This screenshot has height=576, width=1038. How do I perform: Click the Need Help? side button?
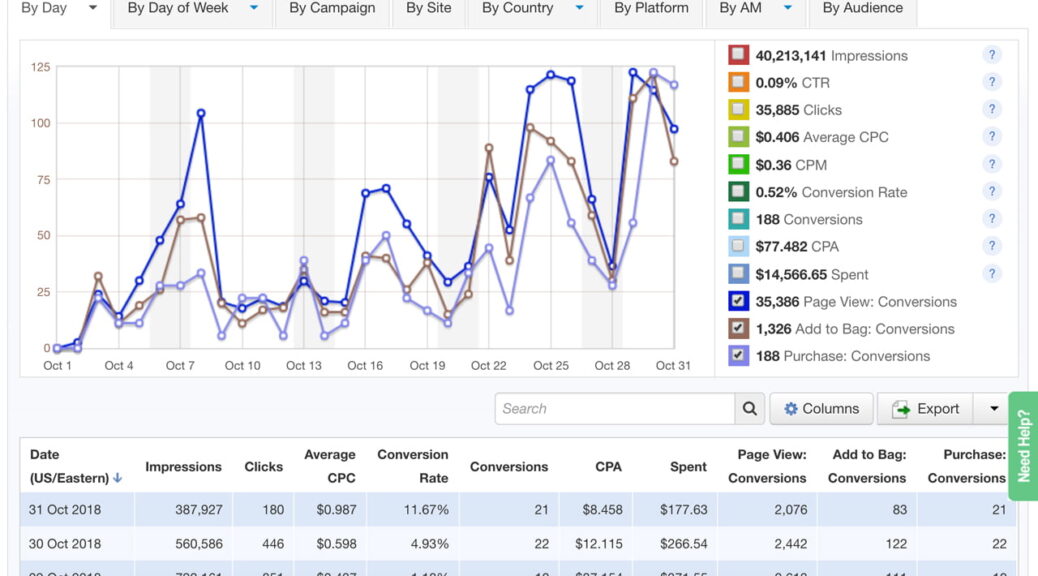click(x=1023, y=445)
